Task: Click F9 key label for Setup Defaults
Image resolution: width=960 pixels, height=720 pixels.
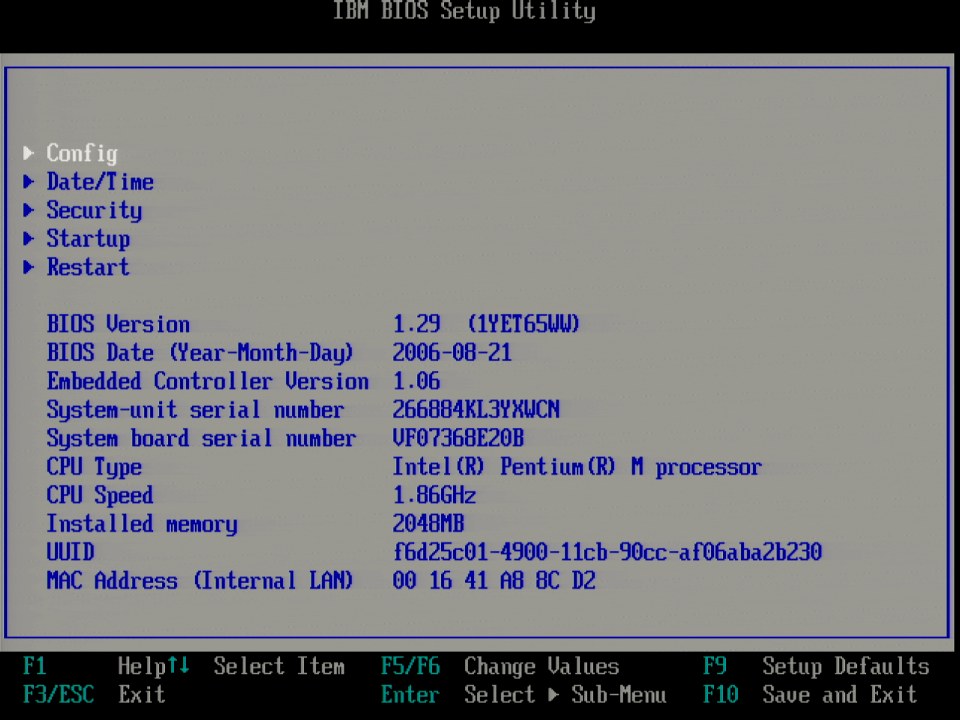Action: coord(715,667)
